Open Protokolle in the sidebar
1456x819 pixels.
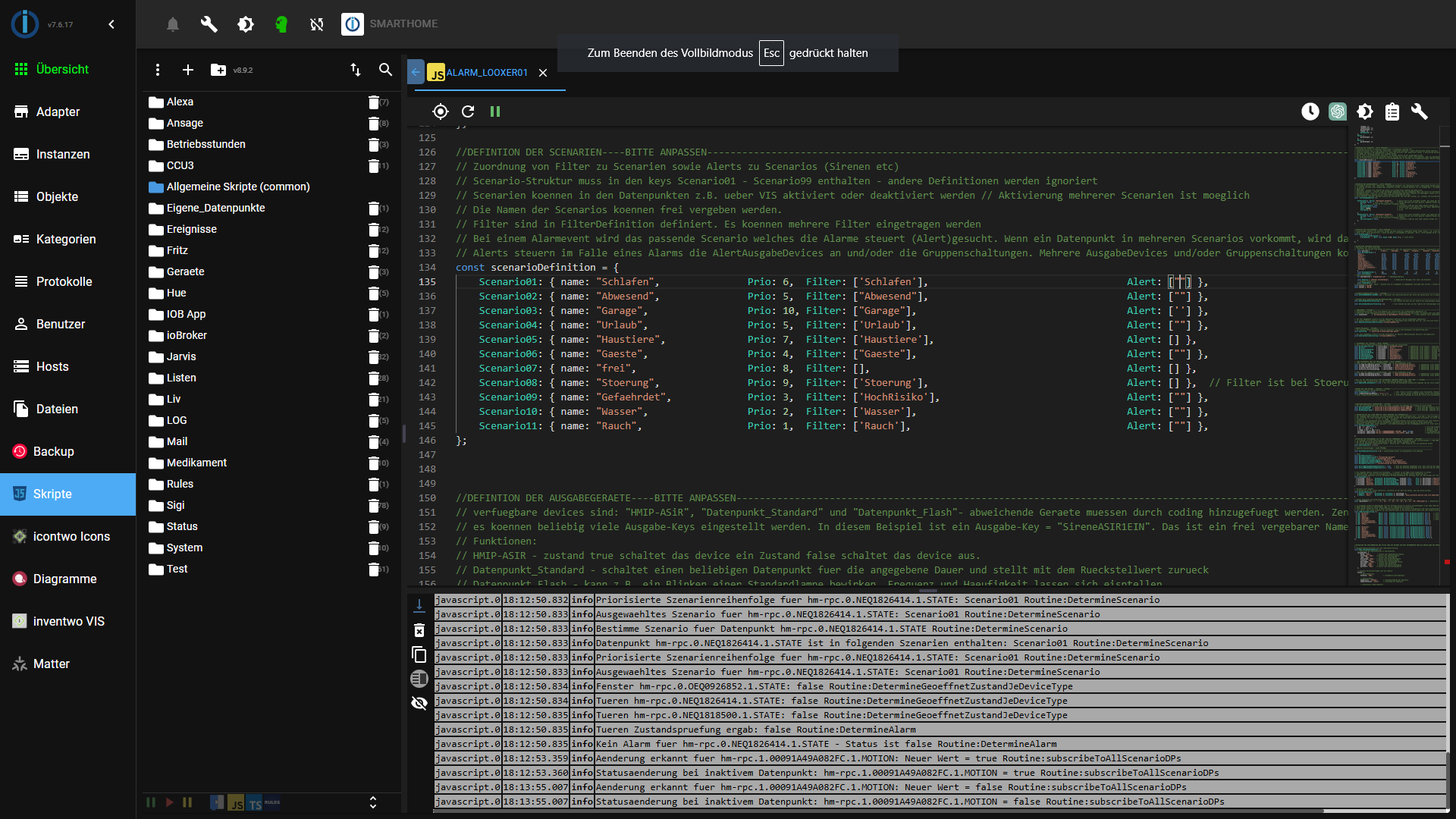[x=64, y=281]
